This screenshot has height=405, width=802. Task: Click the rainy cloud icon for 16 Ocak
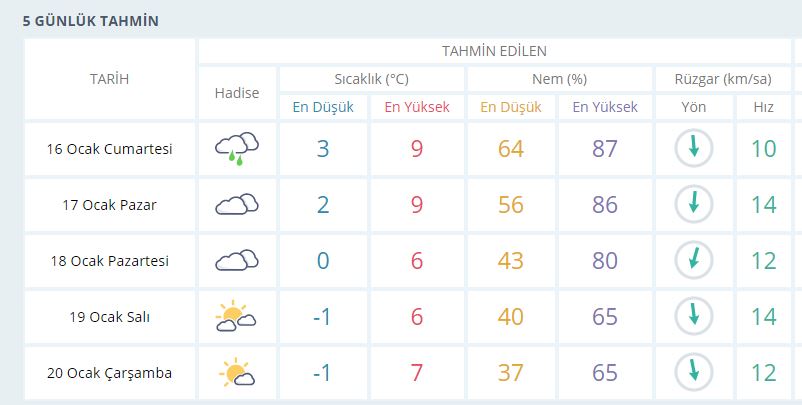237,149
